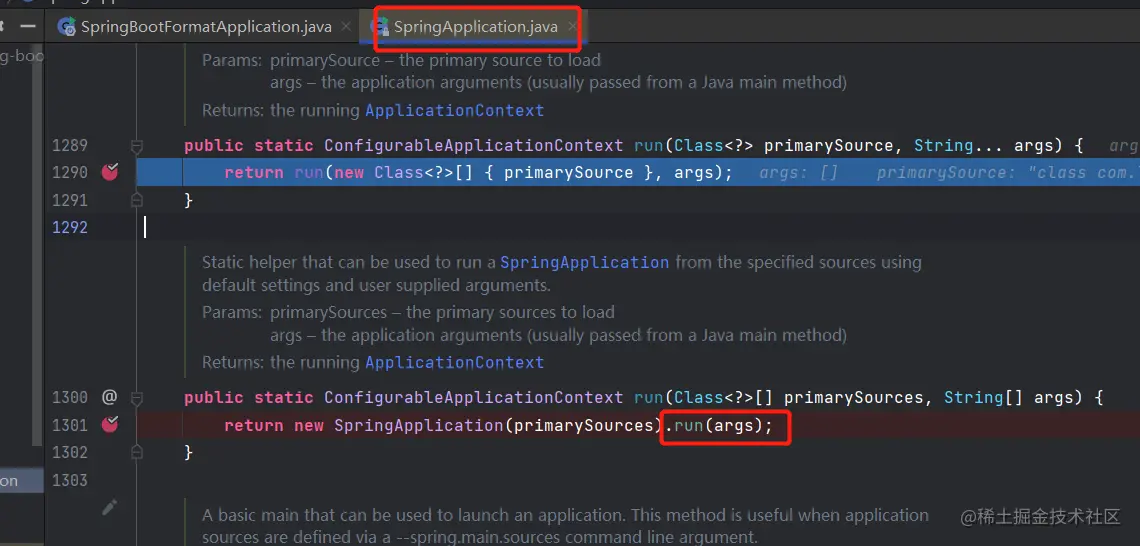This screenshot has width=1140, height=546.
Task: Click the SpringBootFormatApplication.java file type icon
Action: pos(67,27)
